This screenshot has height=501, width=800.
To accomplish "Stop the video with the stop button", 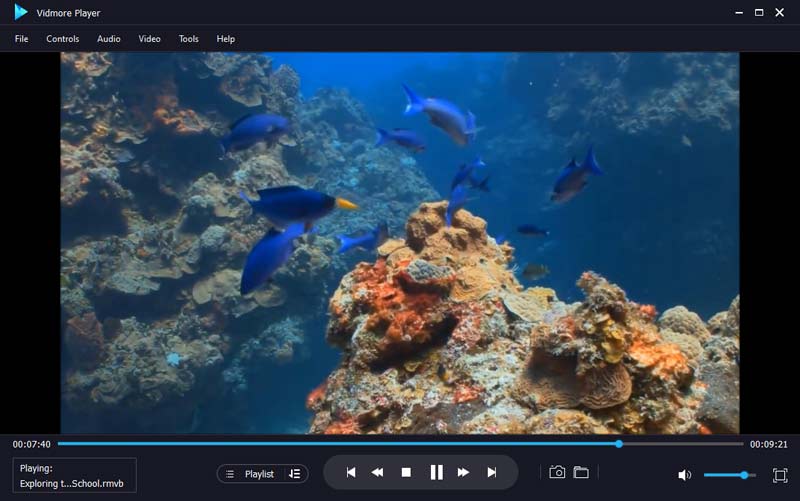I will (406, 473).
